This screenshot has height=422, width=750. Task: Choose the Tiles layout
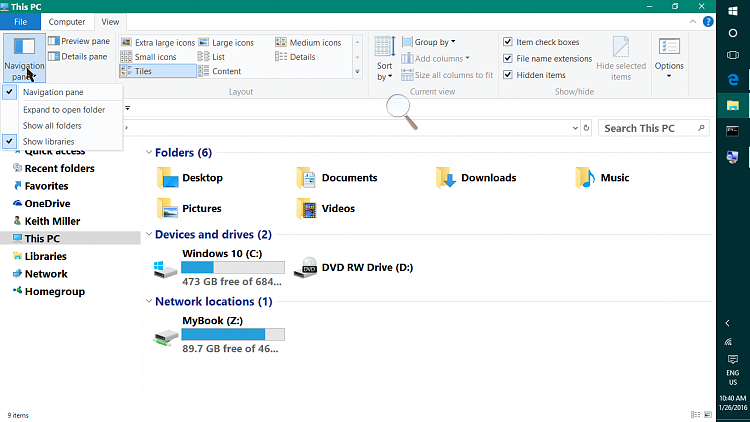158,71
